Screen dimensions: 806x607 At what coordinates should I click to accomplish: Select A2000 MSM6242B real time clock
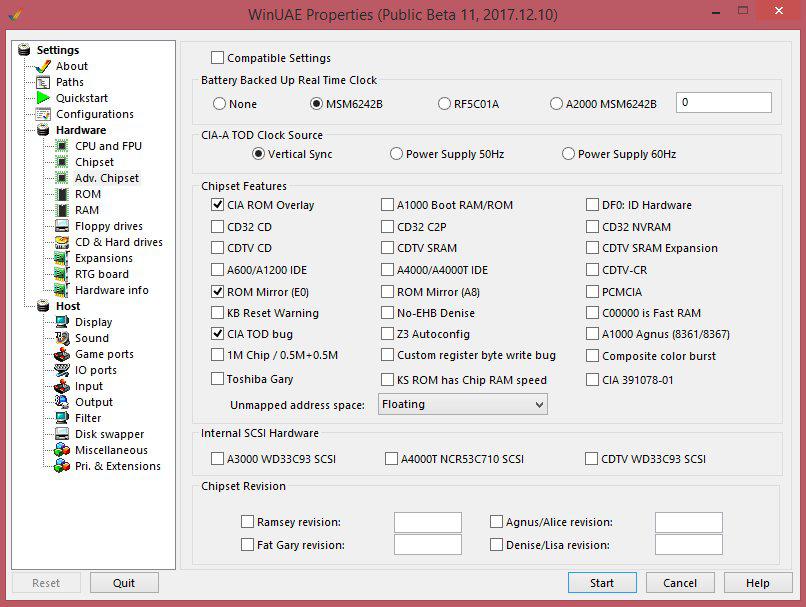point(556,104)
